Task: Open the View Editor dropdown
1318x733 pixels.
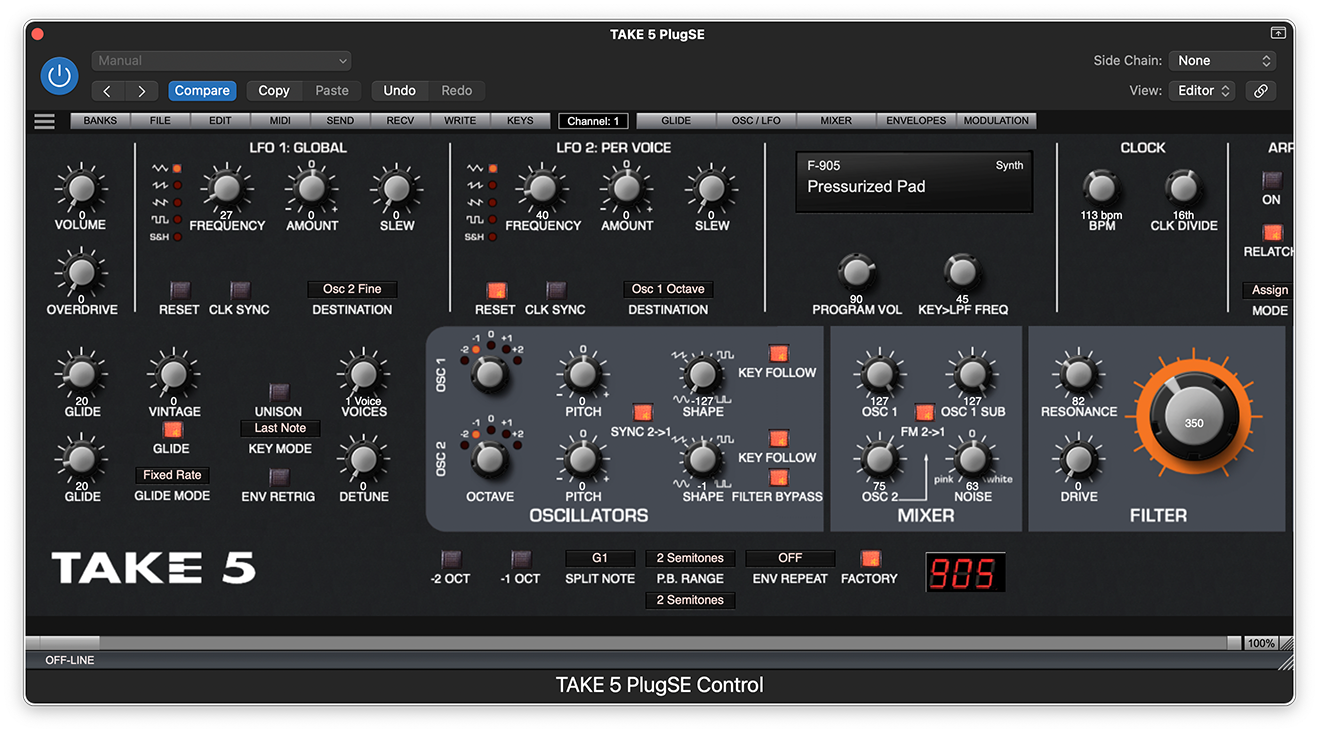Action: [1202, 91]
